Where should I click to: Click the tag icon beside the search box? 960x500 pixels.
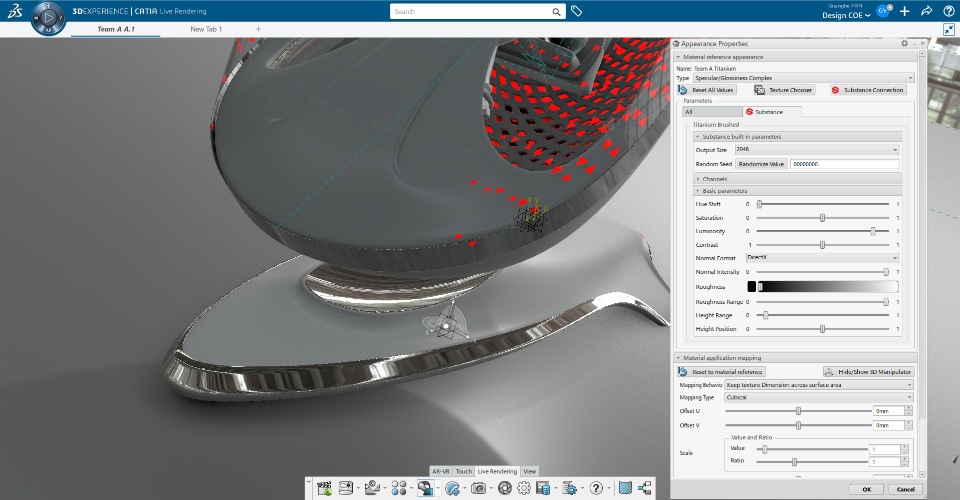(576, 11)
